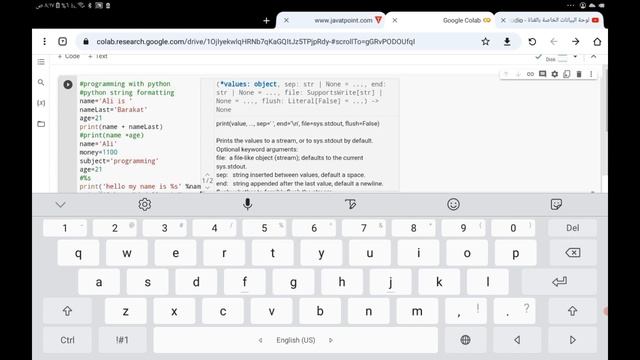
Task: Go to browser home page
Action: 597,42
